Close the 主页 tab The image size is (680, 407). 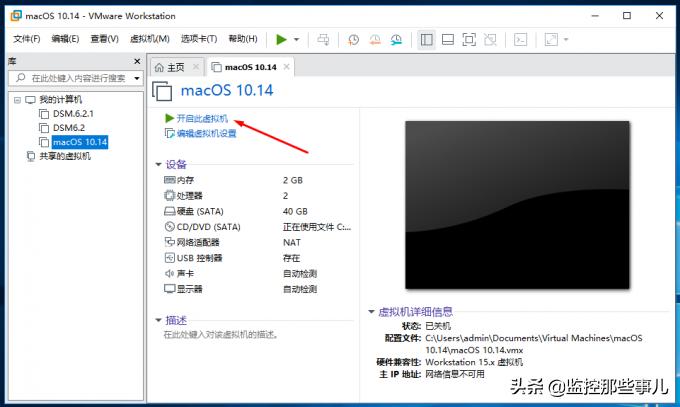(196, 66)
